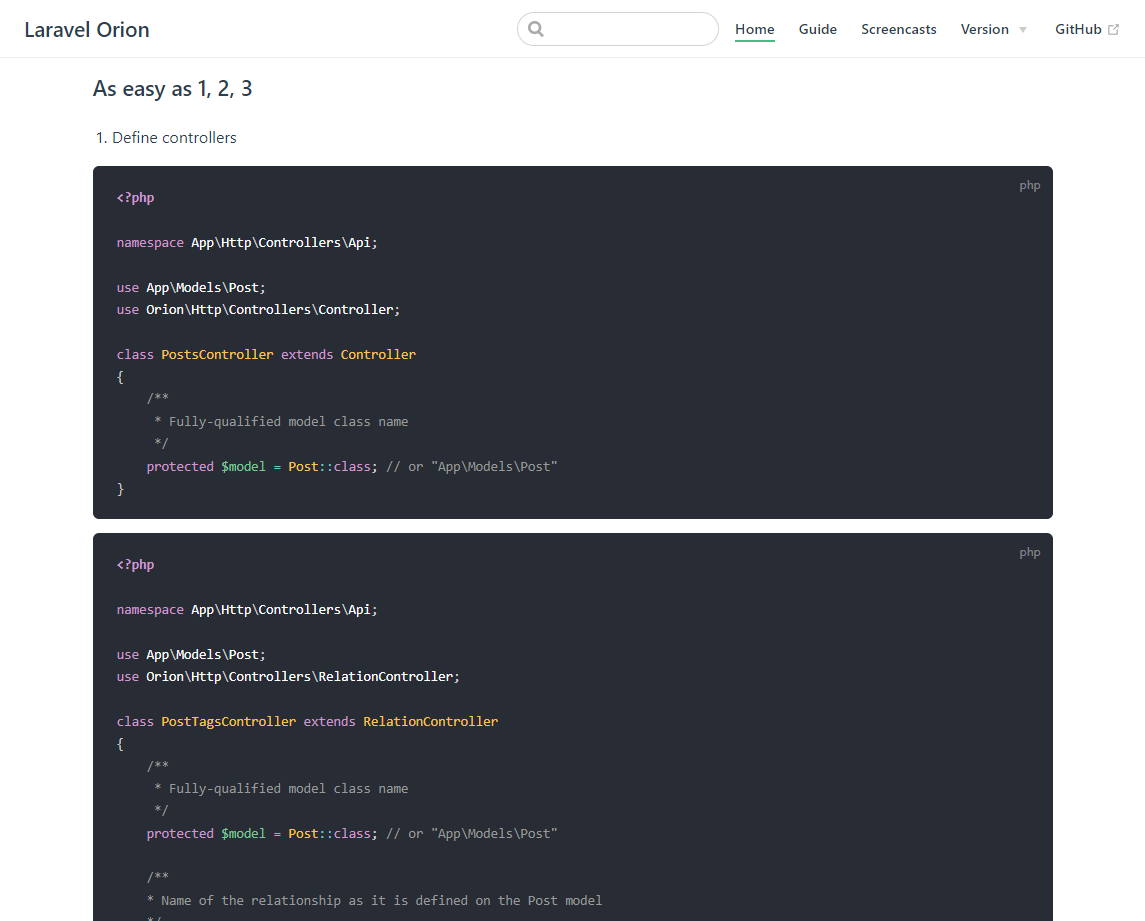Click the PostTagsController class name in code
Screen dimensions: 1145x921
click(x=228, y=721)
